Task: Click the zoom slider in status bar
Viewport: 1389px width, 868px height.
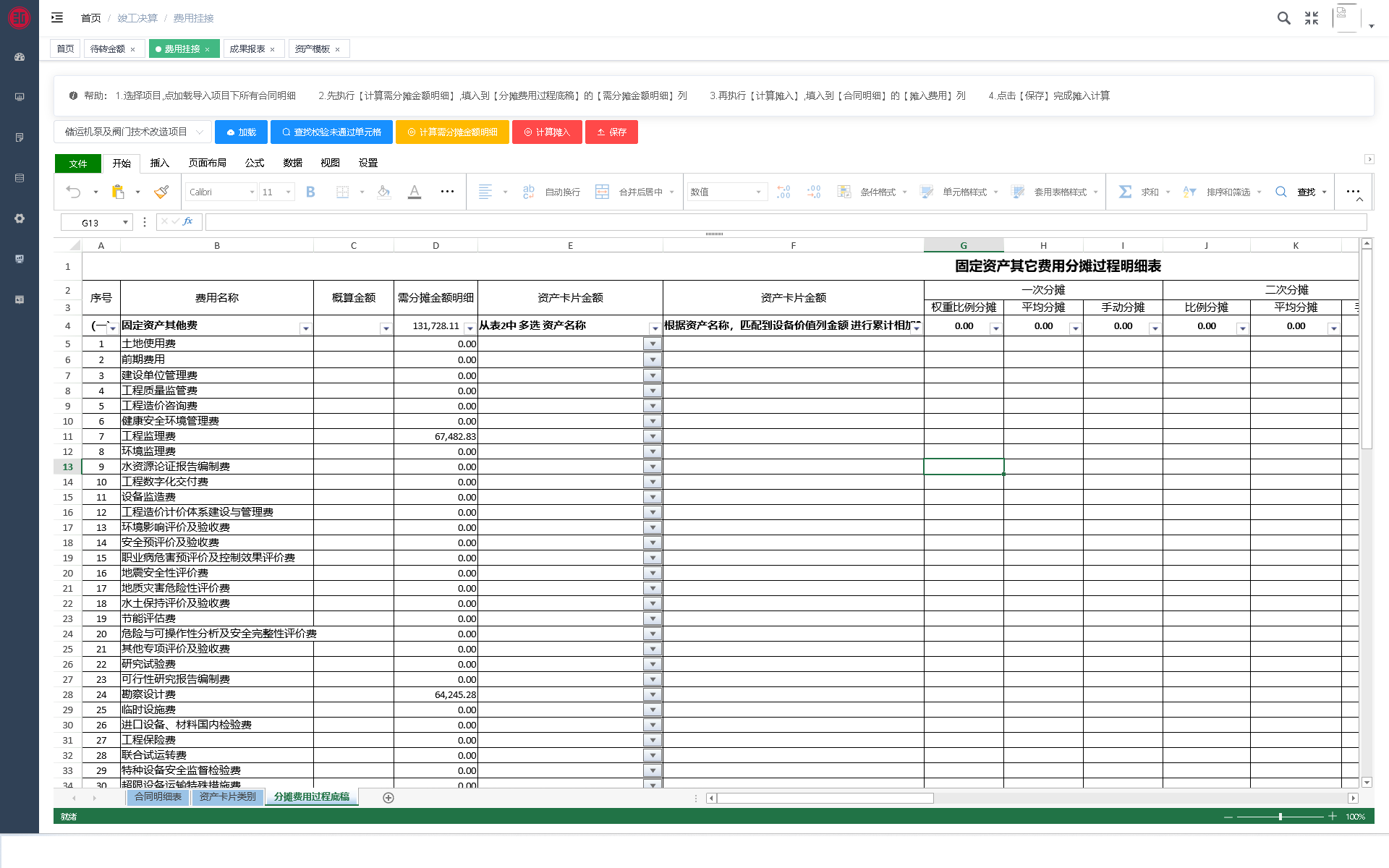Action: 1280,817
